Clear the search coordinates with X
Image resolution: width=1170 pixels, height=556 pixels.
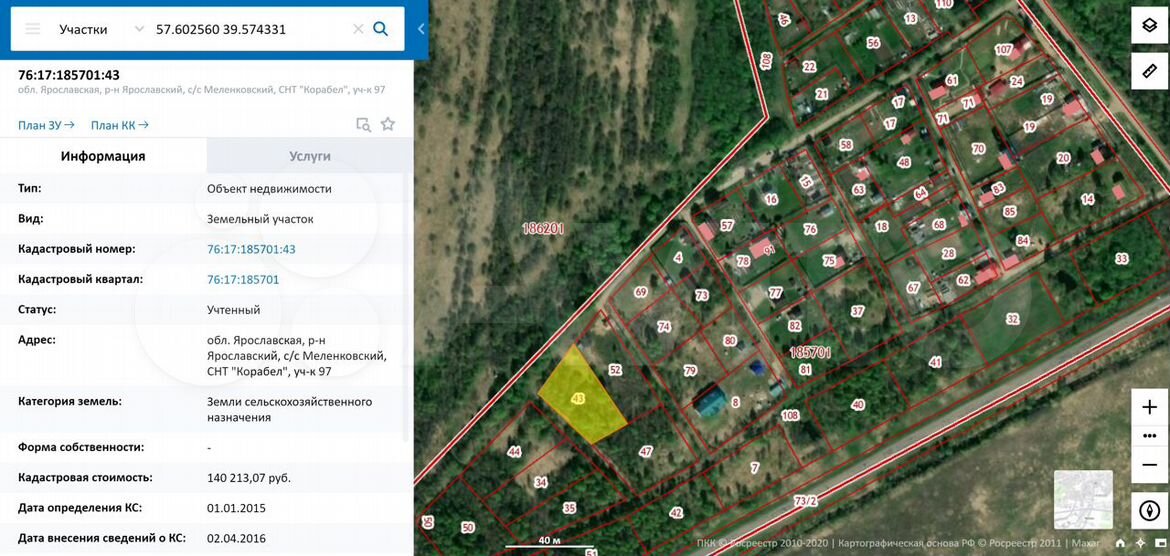pos(358,29)
